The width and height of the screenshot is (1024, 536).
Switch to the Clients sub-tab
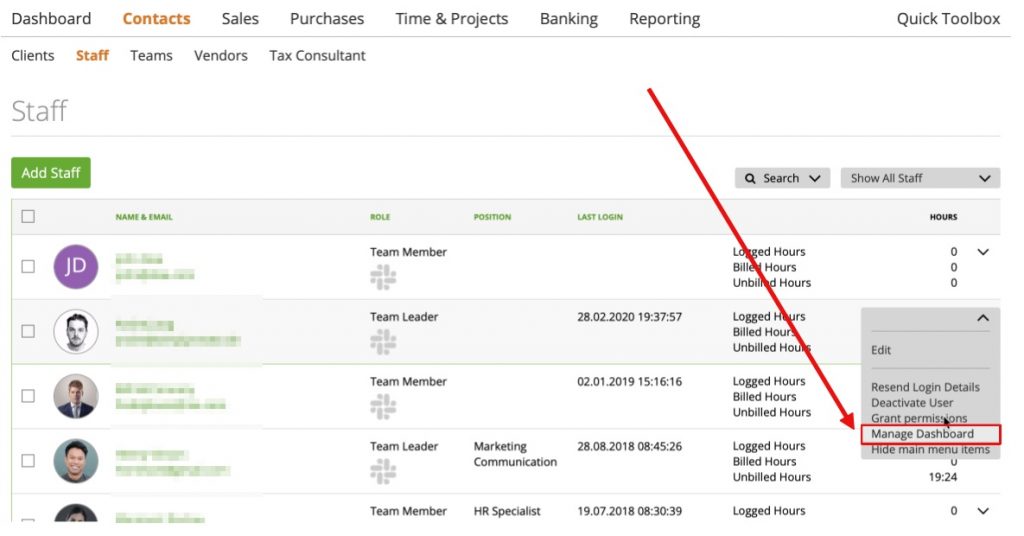33,55
